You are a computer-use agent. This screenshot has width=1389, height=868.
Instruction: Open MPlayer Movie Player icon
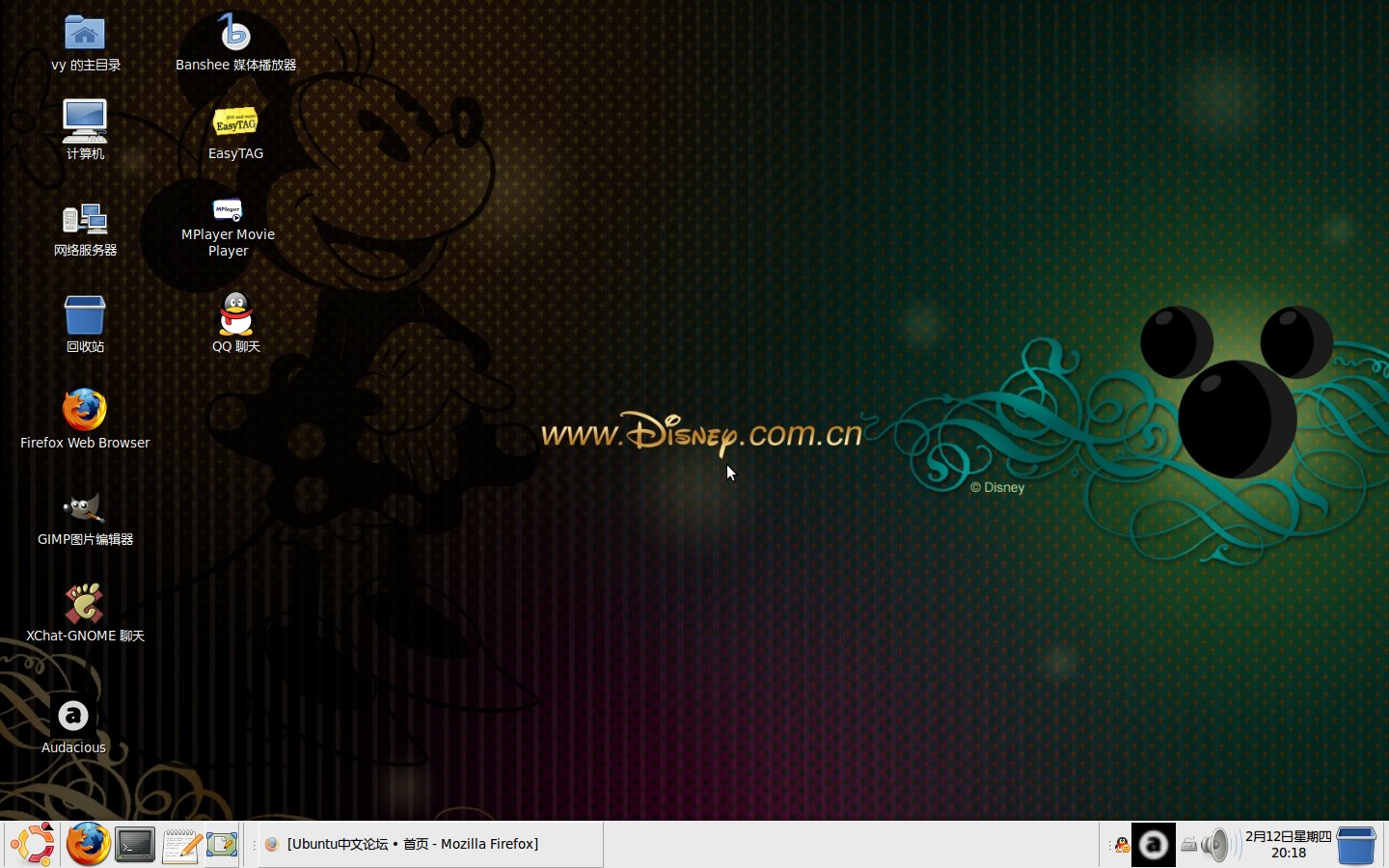tap(228, 209)
